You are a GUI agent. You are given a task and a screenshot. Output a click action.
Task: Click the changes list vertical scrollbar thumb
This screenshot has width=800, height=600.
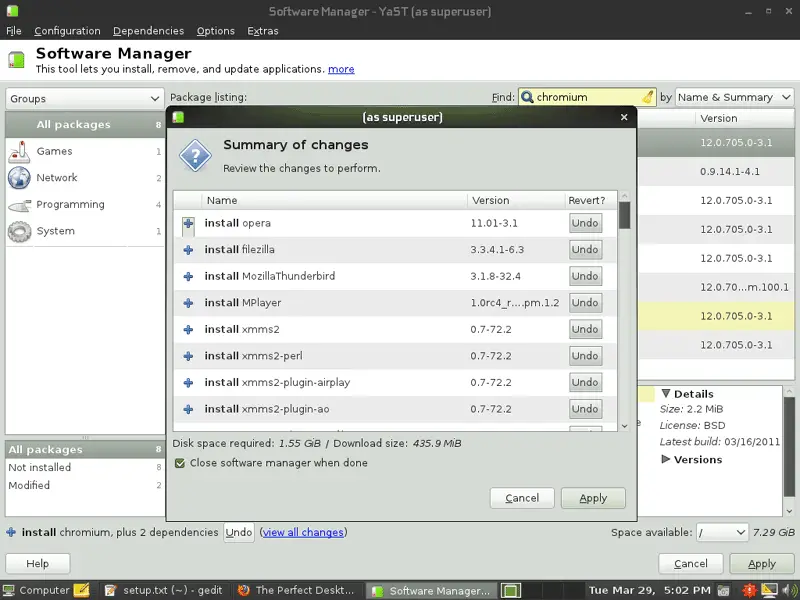tap(624, 215)
